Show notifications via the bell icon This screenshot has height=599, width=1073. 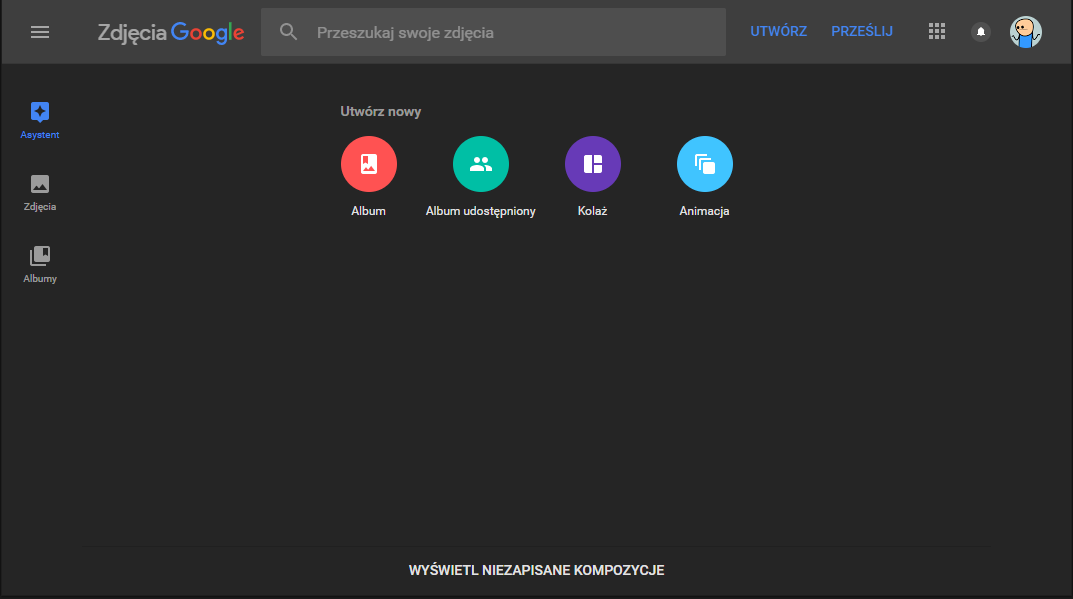coord(981,32)
